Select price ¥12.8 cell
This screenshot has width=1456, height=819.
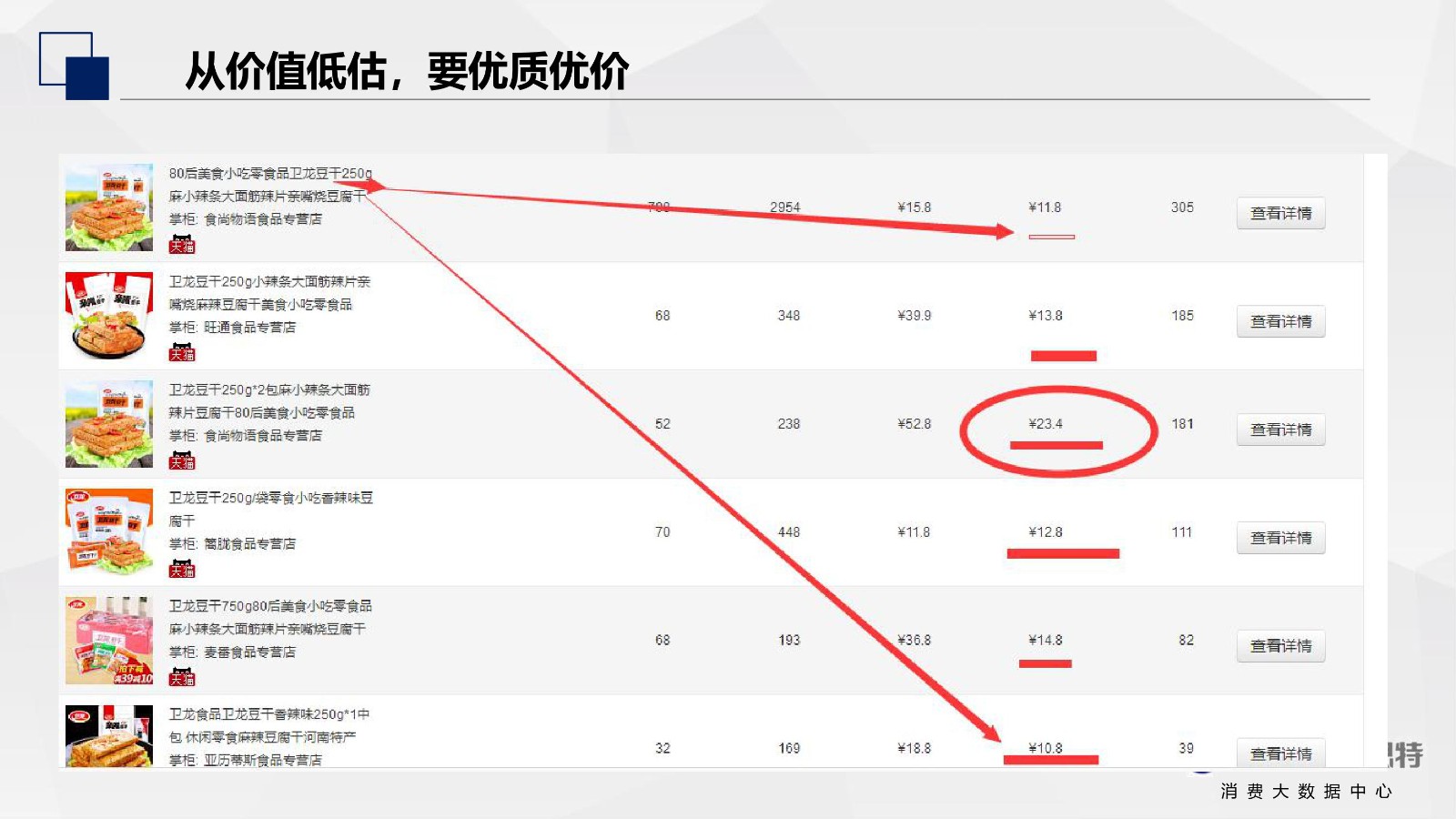[1046, 532]
